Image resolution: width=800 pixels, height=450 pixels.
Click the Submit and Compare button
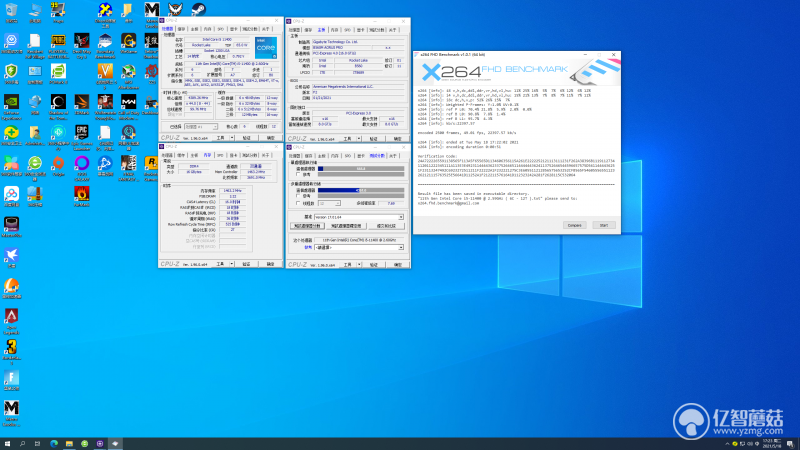click(x=386, y=226)
